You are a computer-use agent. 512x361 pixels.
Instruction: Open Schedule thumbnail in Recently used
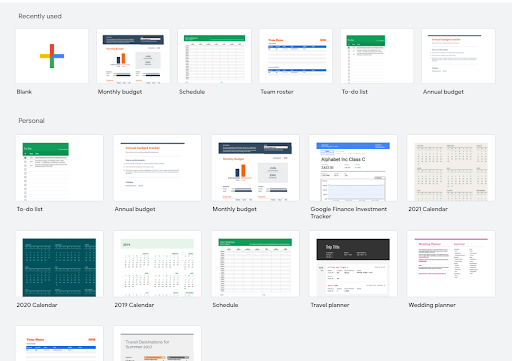(x=214, y=56)
